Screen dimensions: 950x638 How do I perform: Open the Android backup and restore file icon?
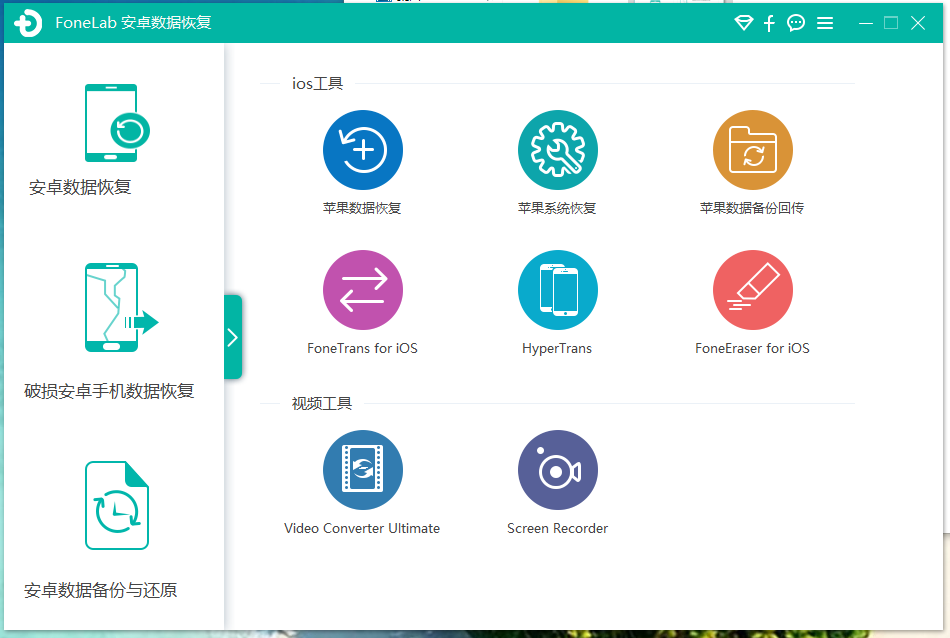click(117, 505)
